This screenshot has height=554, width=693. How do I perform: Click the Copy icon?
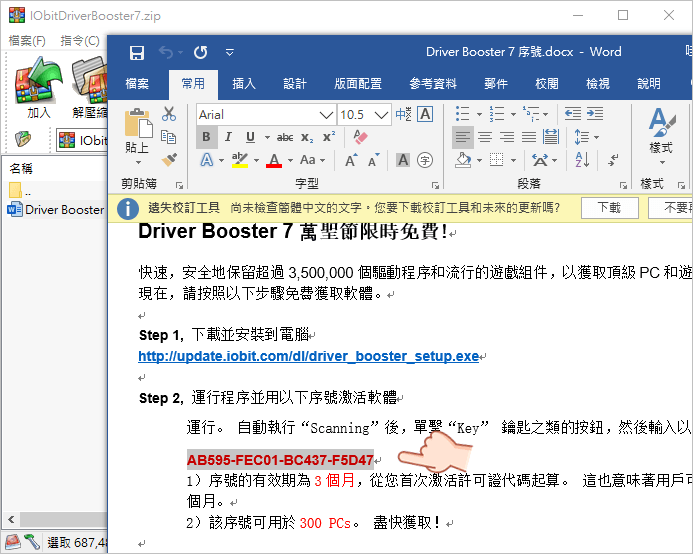(x=169, y=137)
